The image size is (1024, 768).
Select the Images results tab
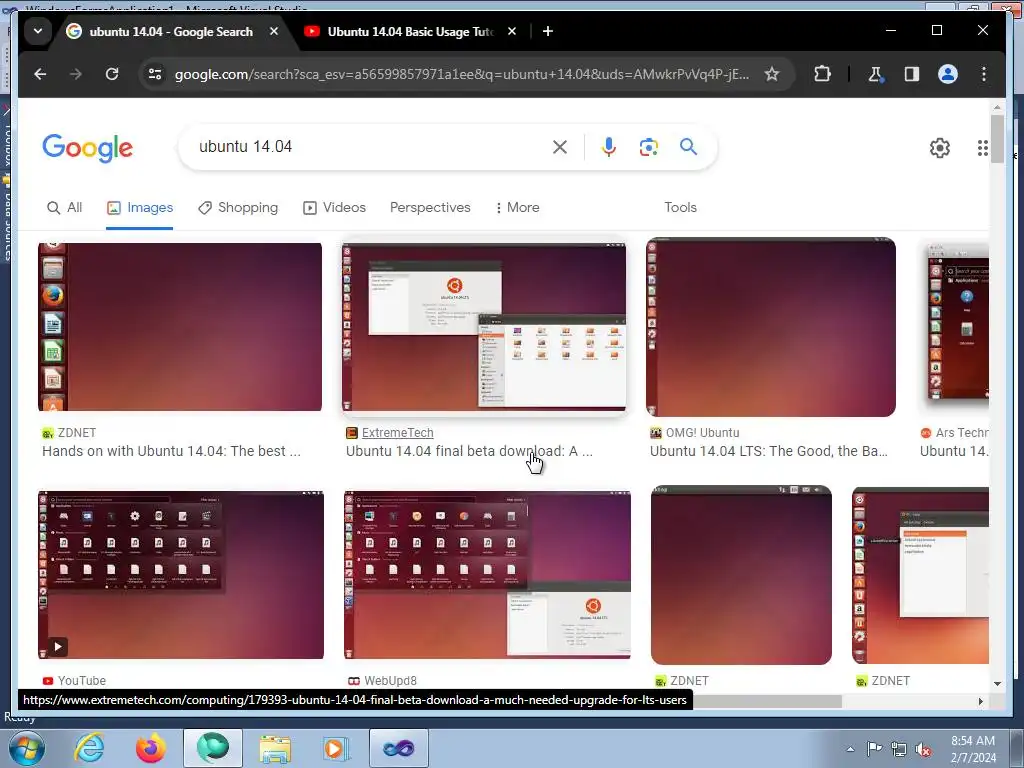140,208
